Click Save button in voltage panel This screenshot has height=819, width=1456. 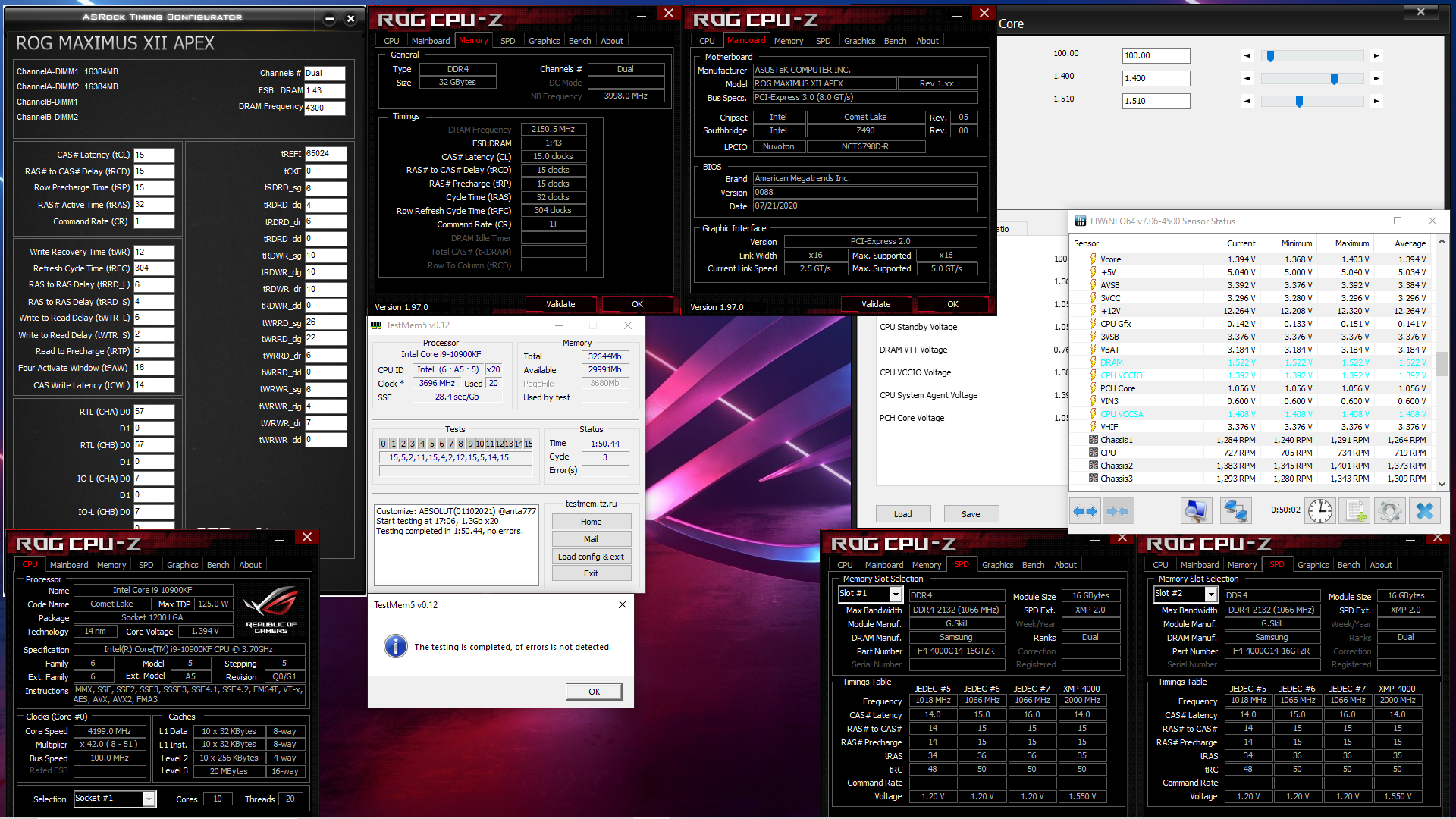[971, 514]
